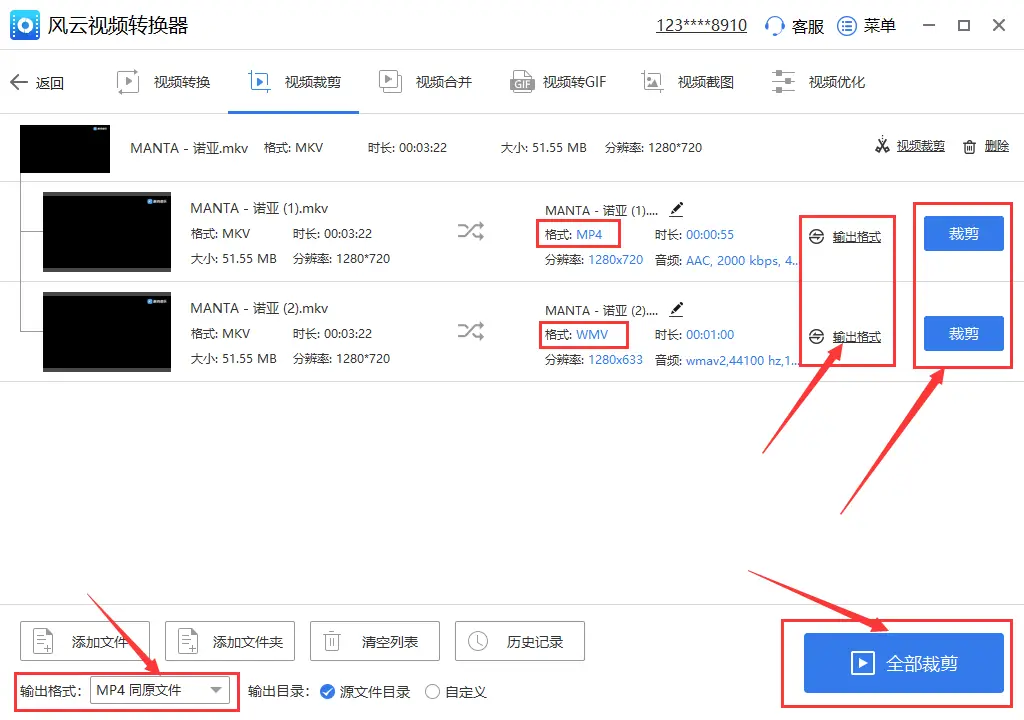Click output resolution 1280x720

[x=615, y=260]
